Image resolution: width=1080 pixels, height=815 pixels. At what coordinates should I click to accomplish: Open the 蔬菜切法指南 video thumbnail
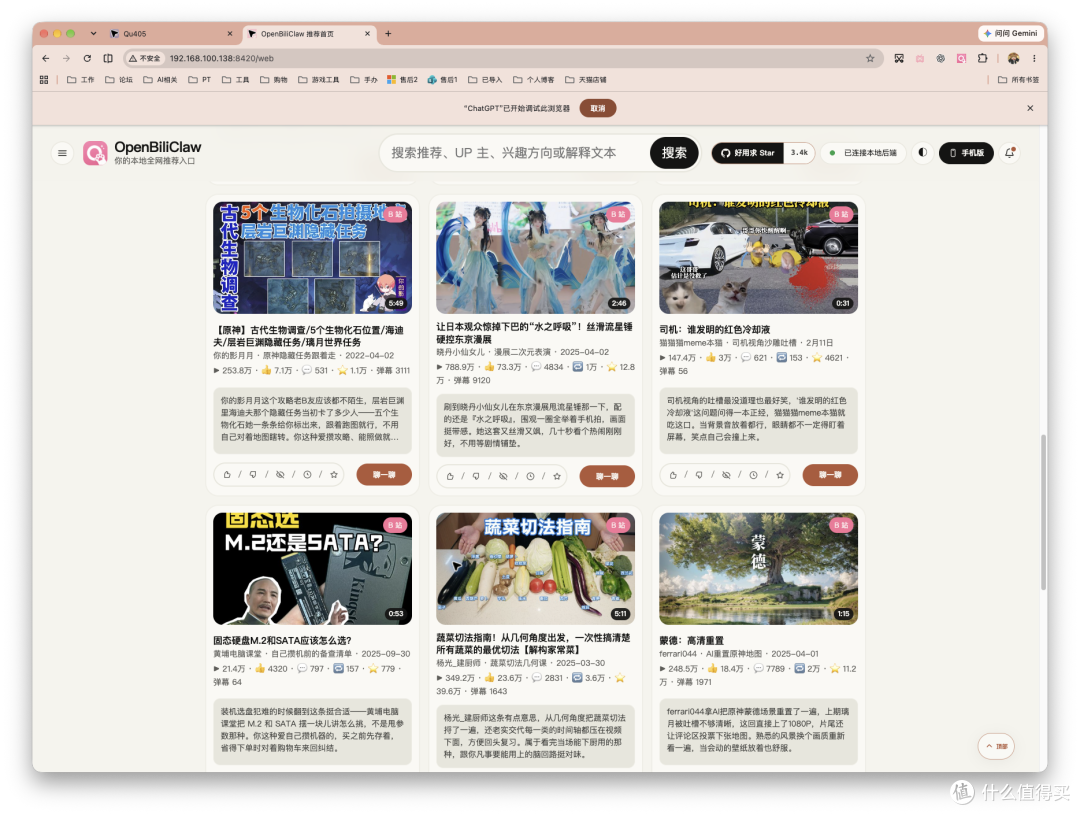tap(535, 568)
